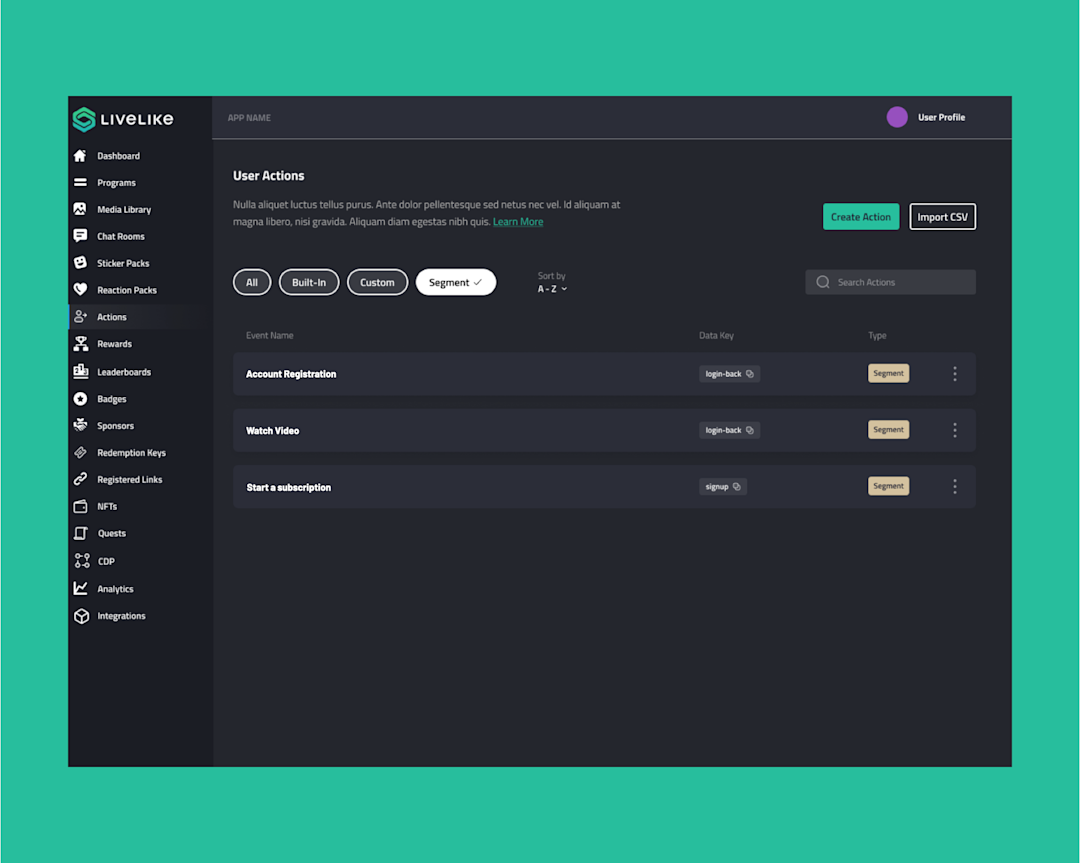Screen dimensions: 1080x863
Task: Click the purple user avatar
Action: click(897, 117)
